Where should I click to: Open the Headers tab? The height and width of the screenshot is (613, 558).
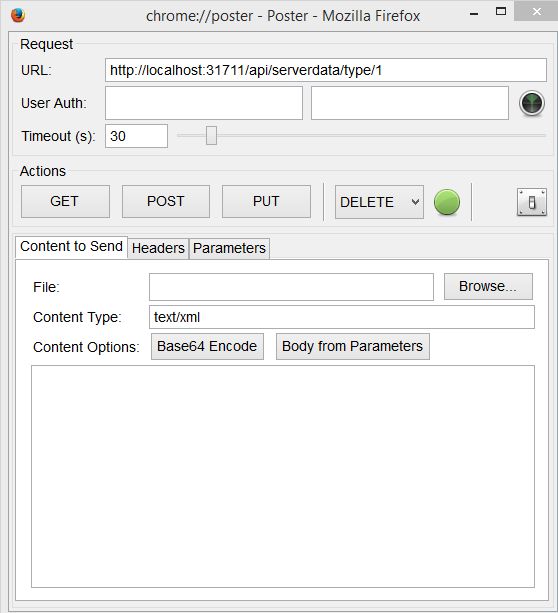[158, 248]
